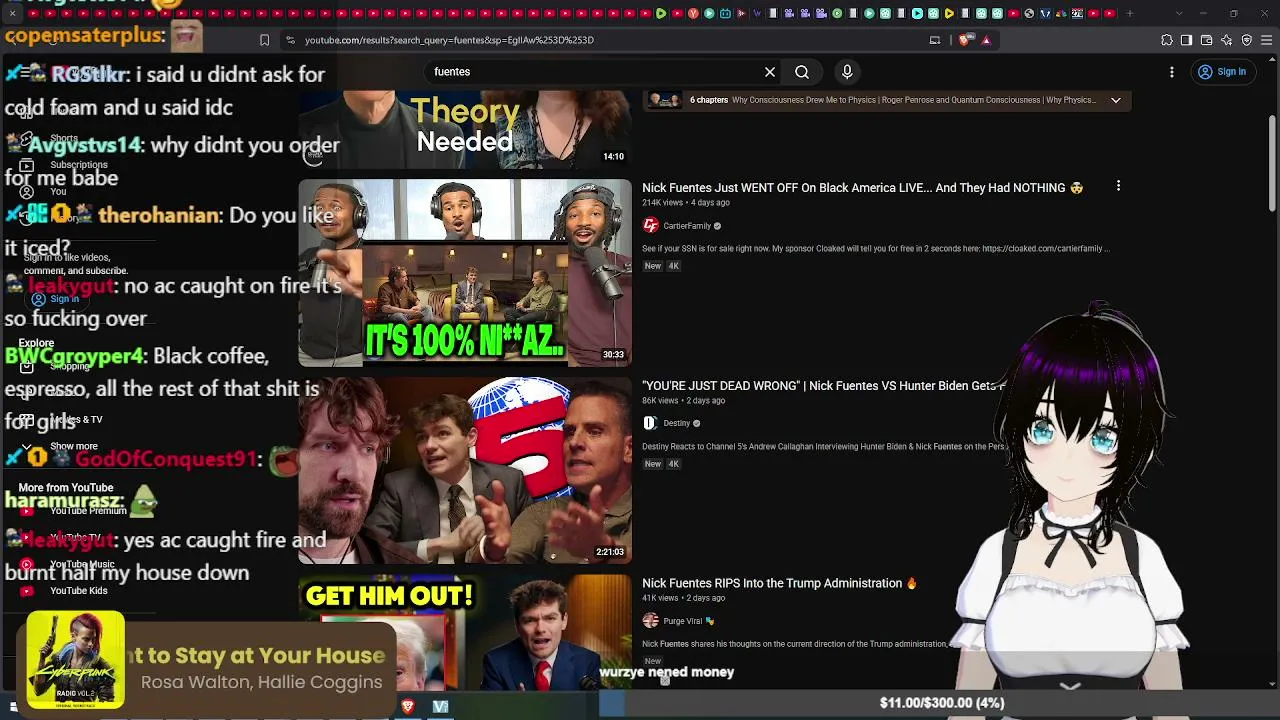Play the Theory Needed thumbnail with 14:10
This screenshot has height=720, width=1280.
(x=465, y=128)
